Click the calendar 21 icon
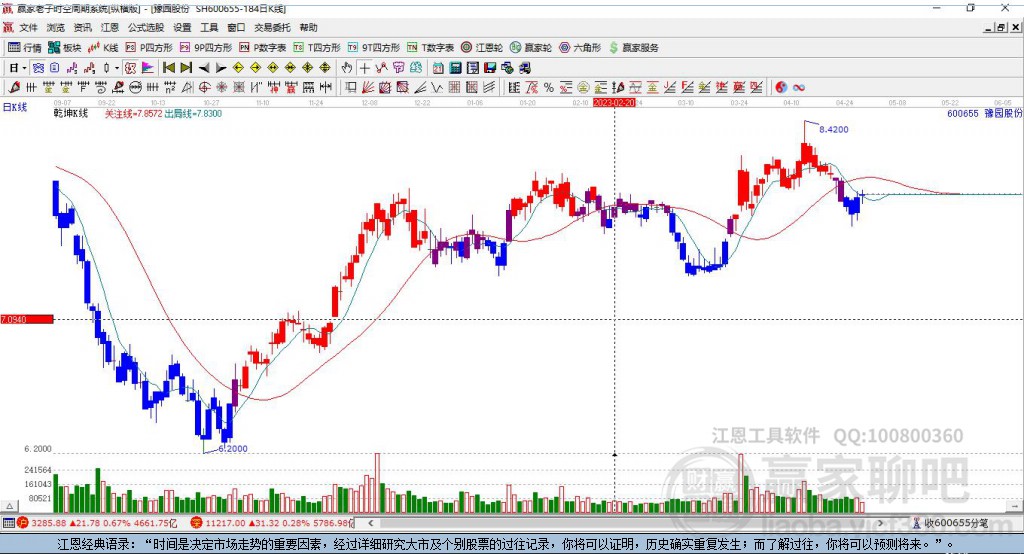 438,68
